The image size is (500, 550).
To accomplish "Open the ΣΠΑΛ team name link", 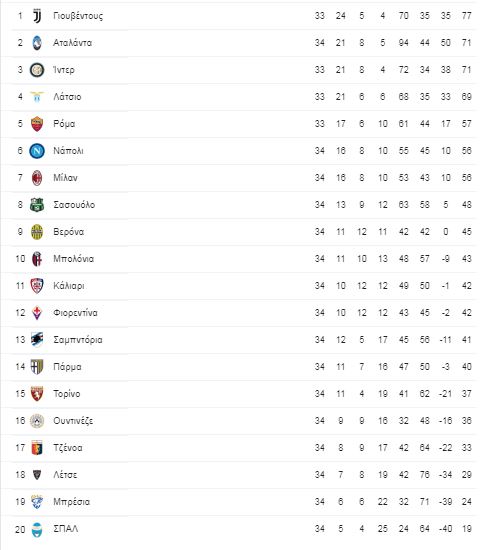I will 66,529.
